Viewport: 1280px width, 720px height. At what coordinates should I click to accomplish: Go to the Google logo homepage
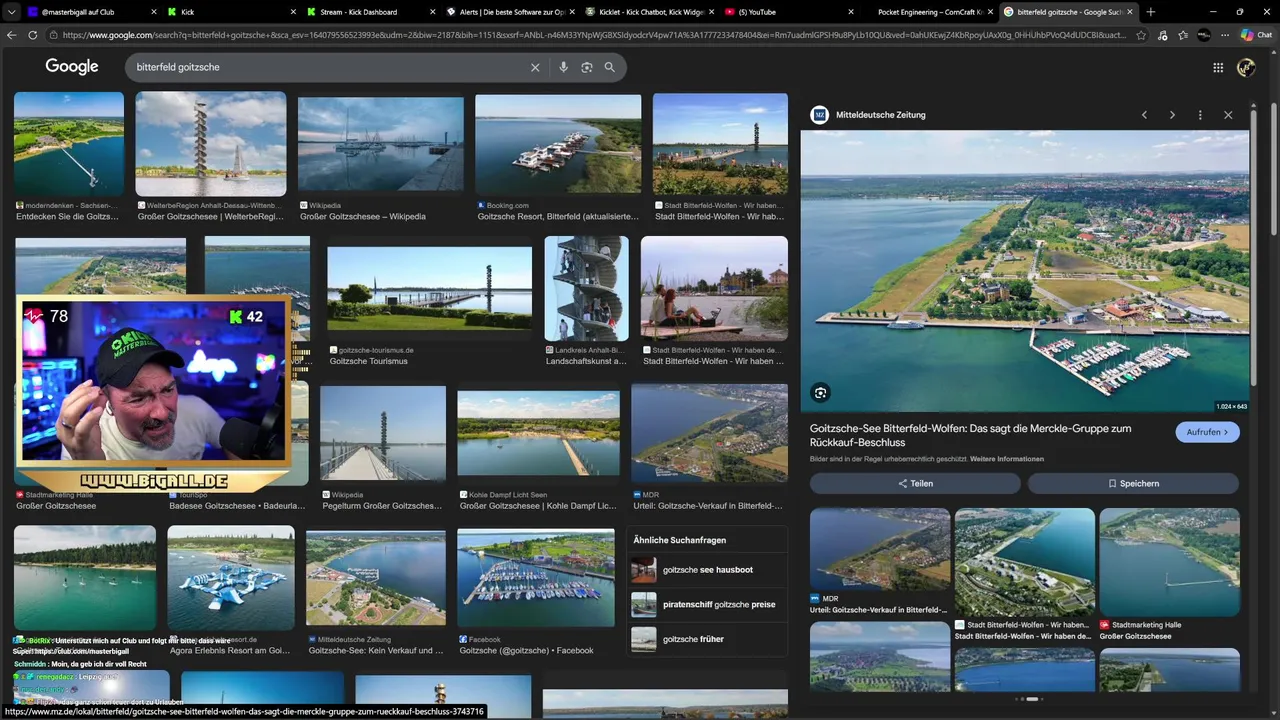pyautogui.click(x=72, y=67)
